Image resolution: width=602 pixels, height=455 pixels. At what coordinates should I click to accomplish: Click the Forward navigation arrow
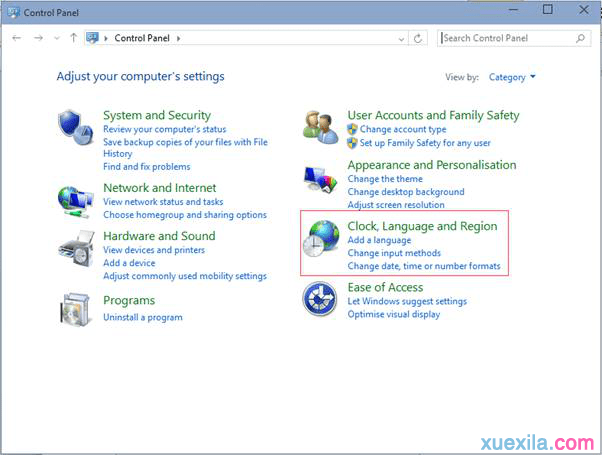coord(38,38)
